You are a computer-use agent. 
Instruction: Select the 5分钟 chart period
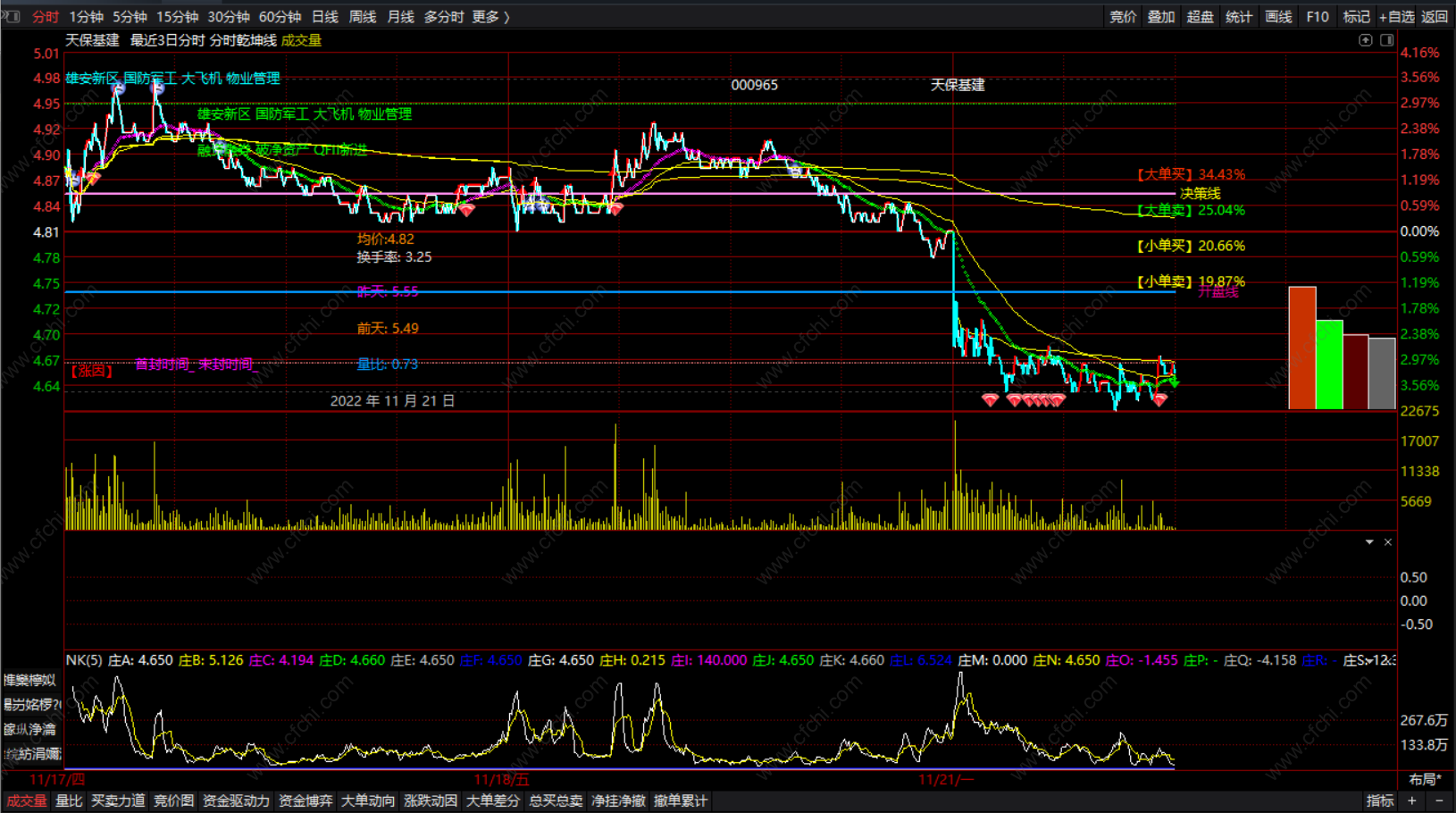pyautogui.click(x=130, y=17)
